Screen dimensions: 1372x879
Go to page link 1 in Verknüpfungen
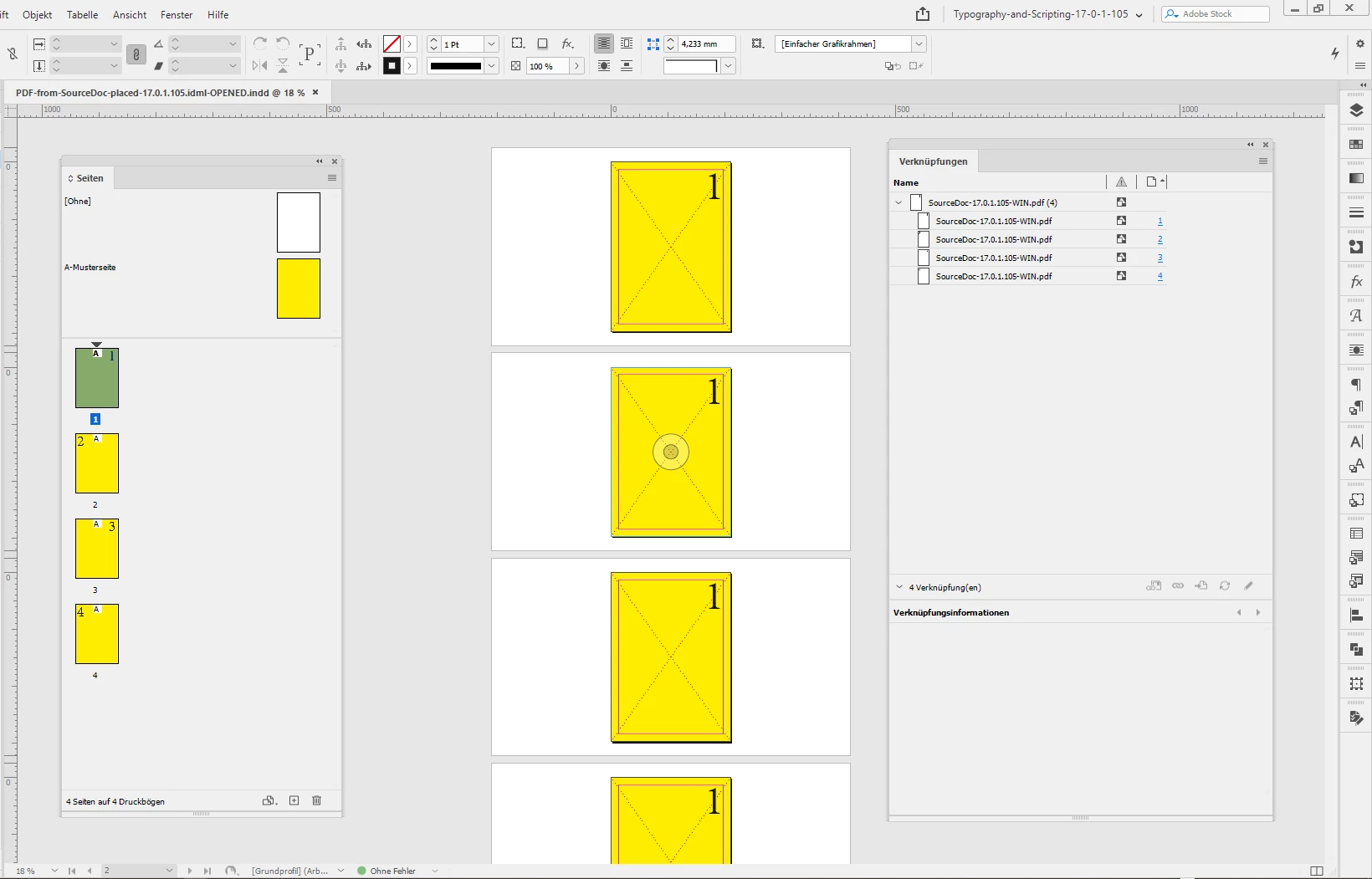click(1160, 221)
